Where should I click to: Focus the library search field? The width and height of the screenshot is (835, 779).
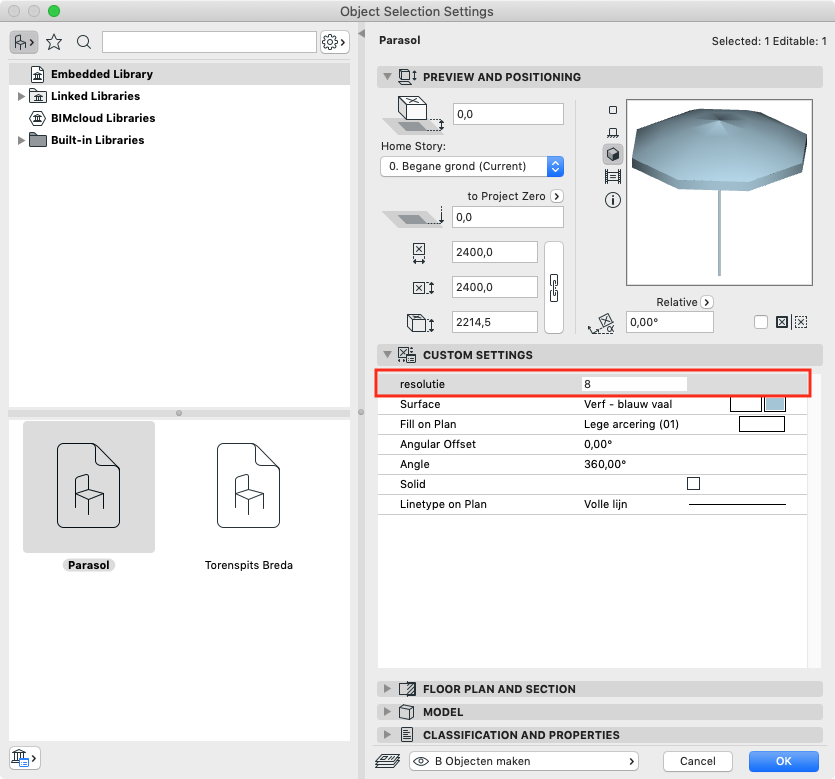(x=209, y=42)
